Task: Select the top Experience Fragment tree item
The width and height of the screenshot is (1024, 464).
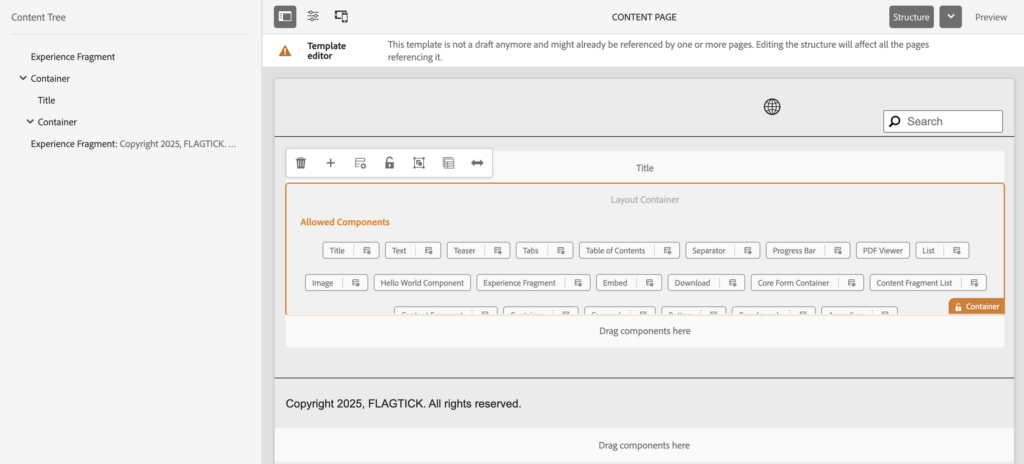Action: coord(73,57)
